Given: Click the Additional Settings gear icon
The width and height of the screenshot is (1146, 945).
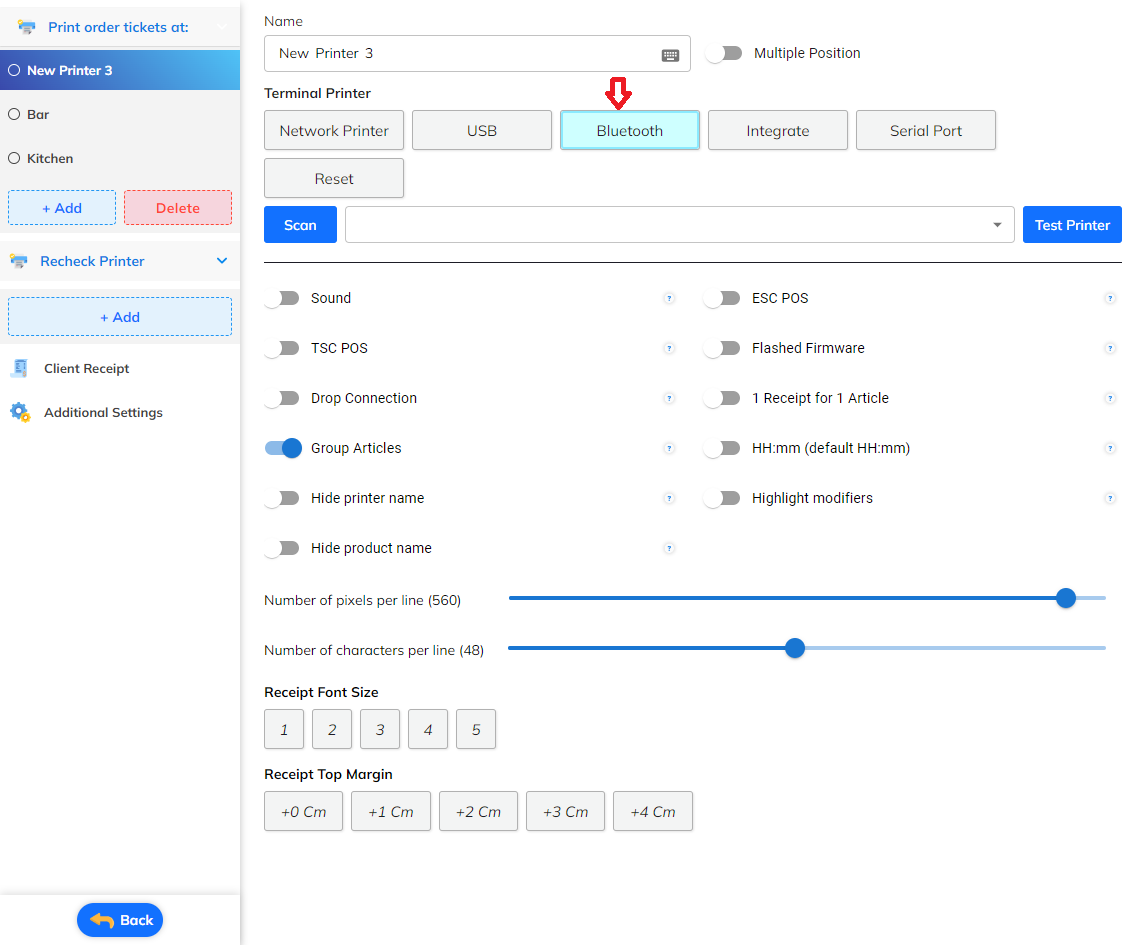Looking at the screenshot, I should 20,412.
